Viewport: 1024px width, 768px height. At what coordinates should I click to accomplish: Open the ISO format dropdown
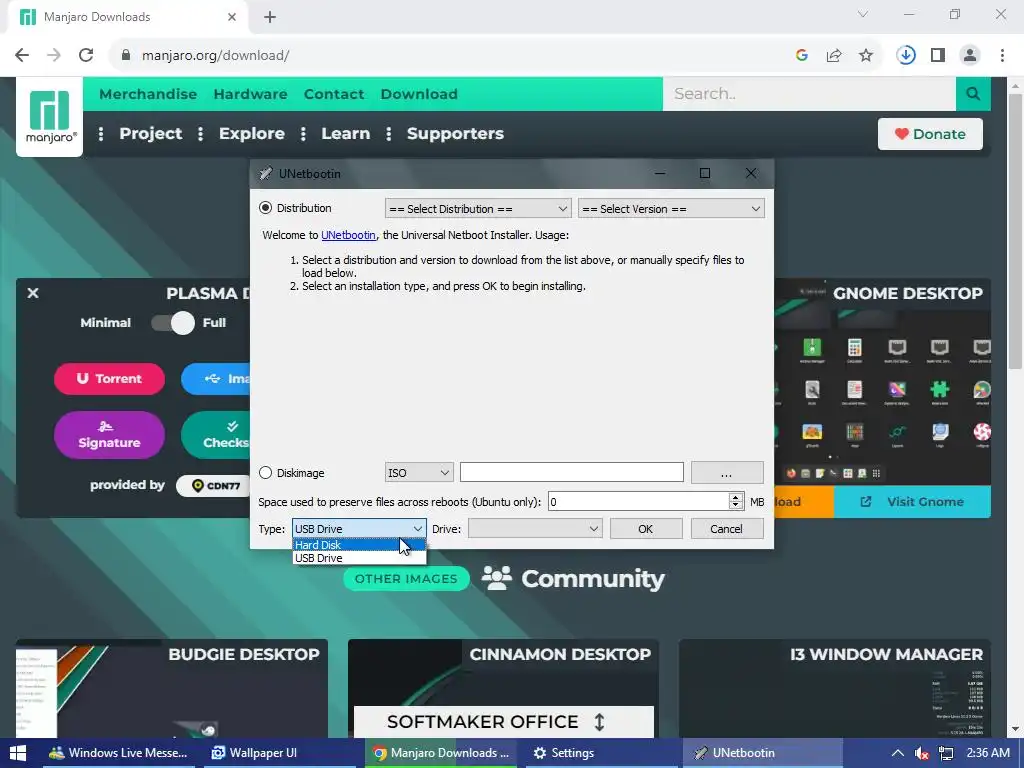[x=419, y=472]
